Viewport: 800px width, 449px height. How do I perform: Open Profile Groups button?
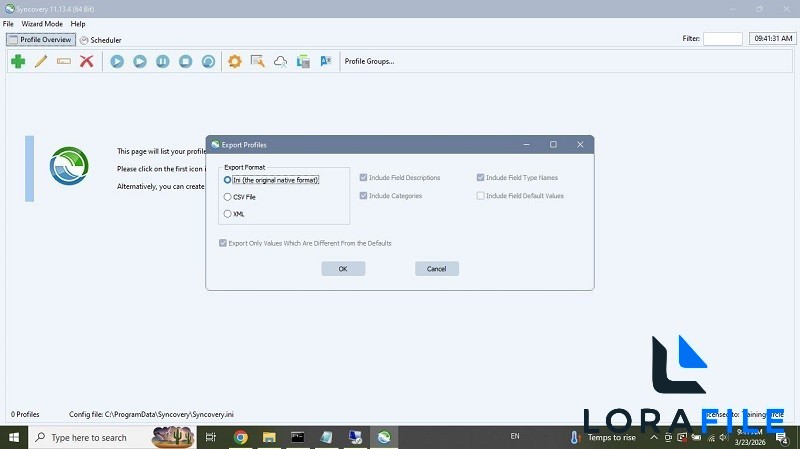point(369,61)
